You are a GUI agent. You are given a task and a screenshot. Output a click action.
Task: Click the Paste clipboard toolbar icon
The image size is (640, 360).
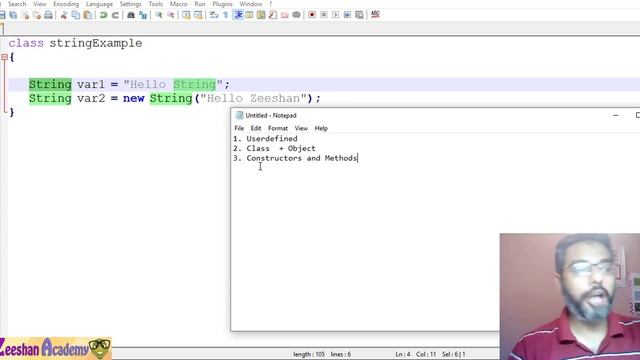point(87,15)
